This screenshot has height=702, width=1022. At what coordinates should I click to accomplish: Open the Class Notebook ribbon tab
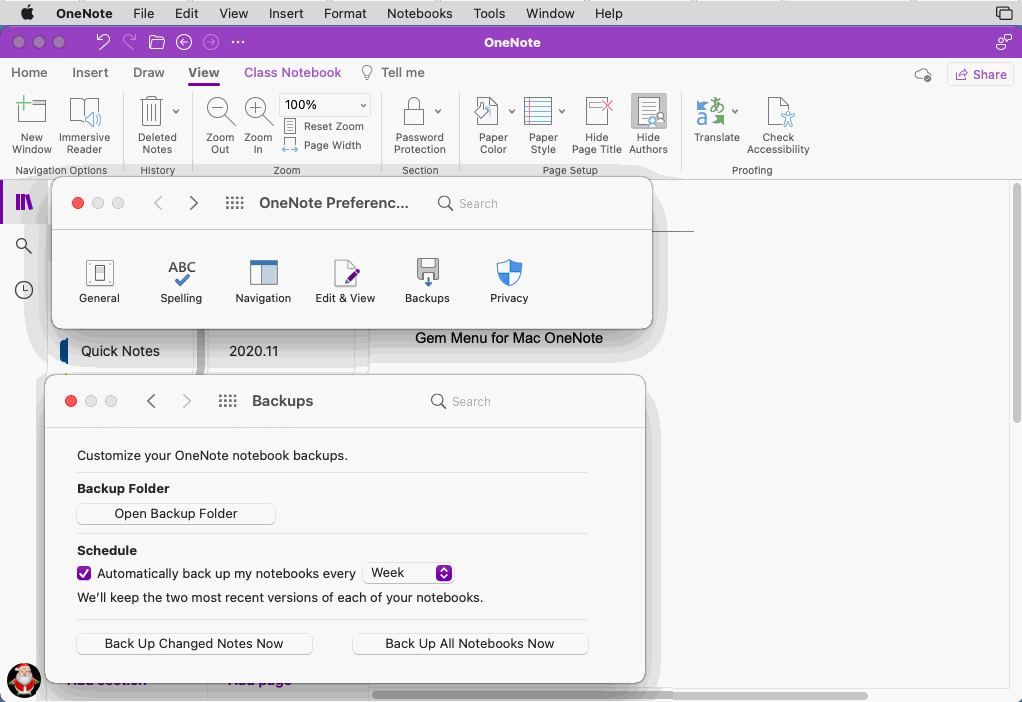coord(293,72)
